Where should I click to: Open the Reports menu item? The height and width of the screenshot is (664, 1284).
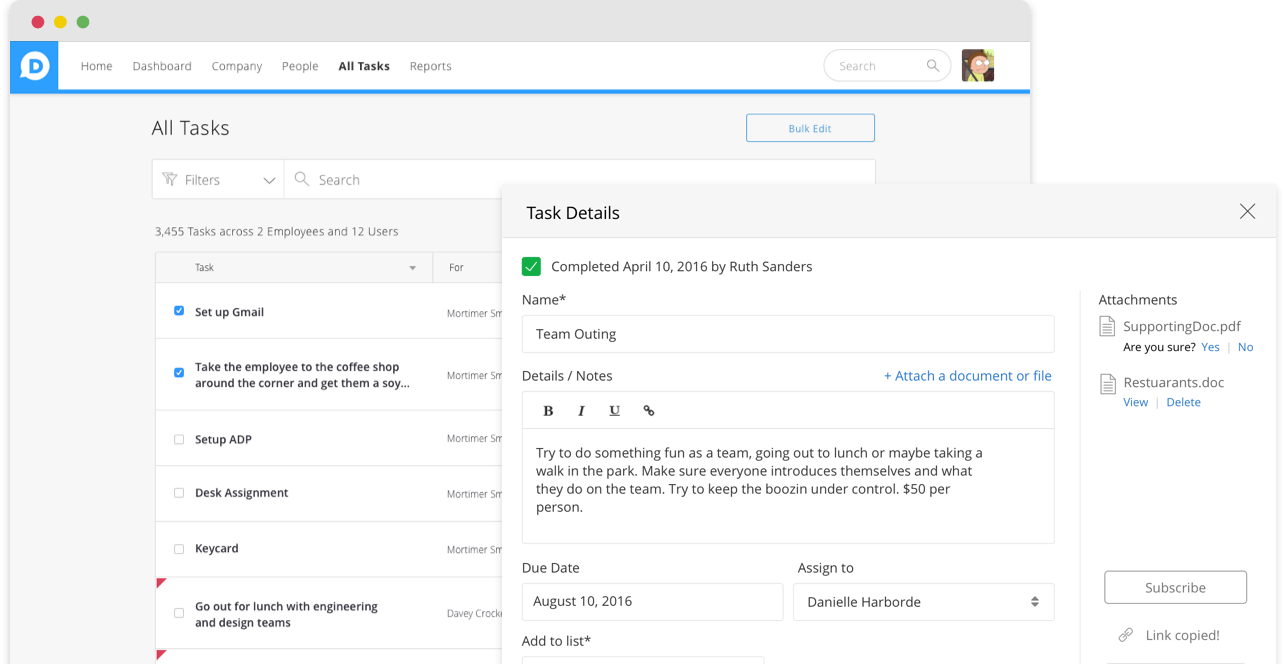(x=430, y=66)
